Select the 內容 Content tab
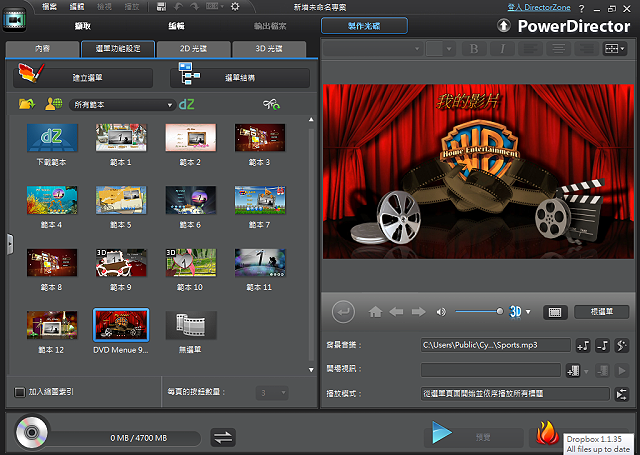Image resolution: width=640 pixels, height=455 pixels. tap(42, 49)
